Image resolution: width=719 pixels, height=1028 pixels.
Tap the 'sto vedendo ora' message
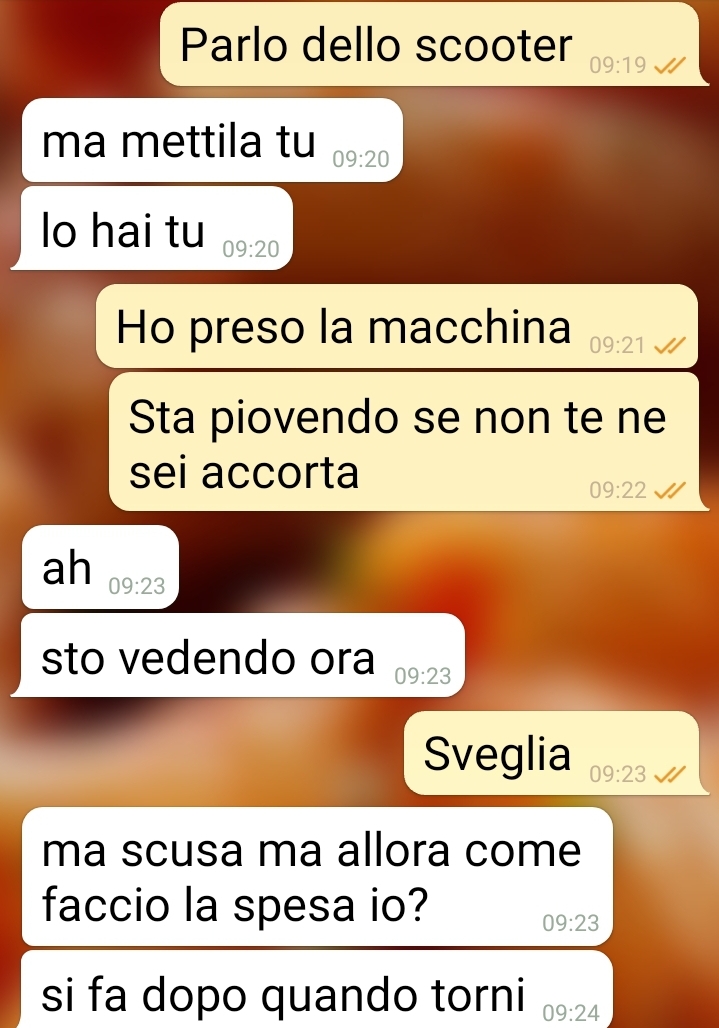[237, 655]
